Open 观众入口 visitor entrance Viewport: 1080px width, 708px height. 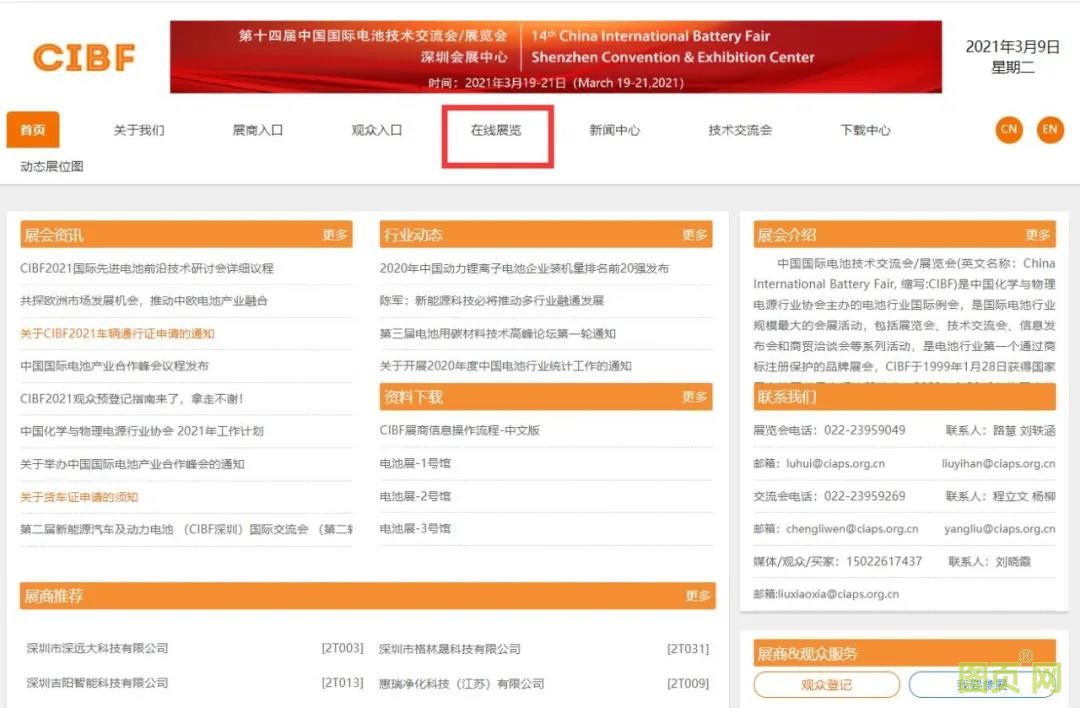[x=377, y=129]
